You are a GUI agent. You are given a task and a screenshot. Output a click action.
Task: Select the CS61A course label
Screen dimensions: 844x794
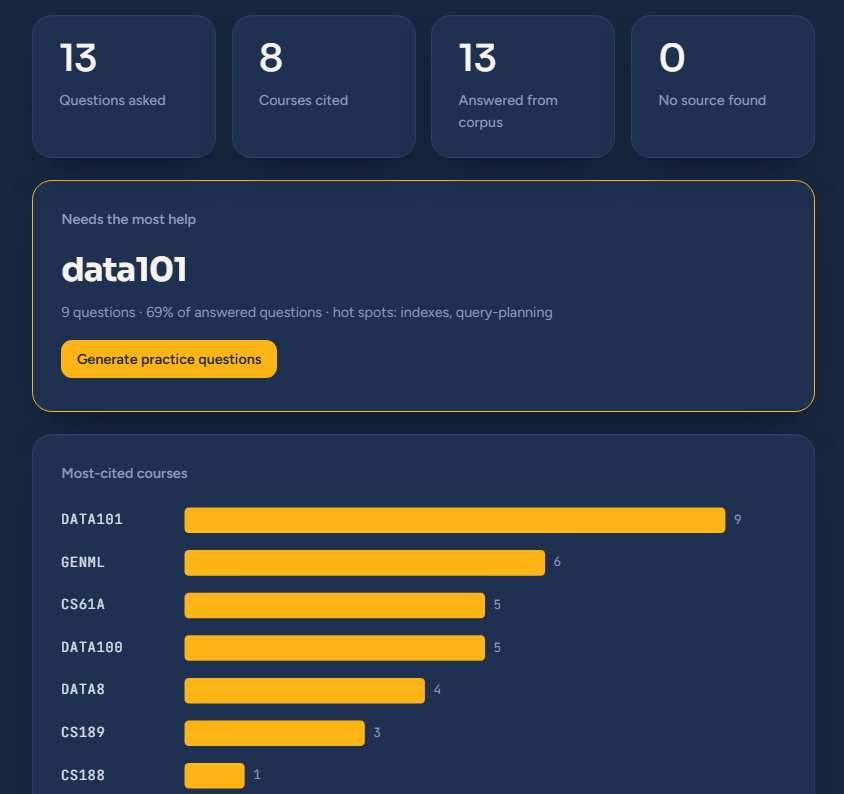click(x=83, y=605)
